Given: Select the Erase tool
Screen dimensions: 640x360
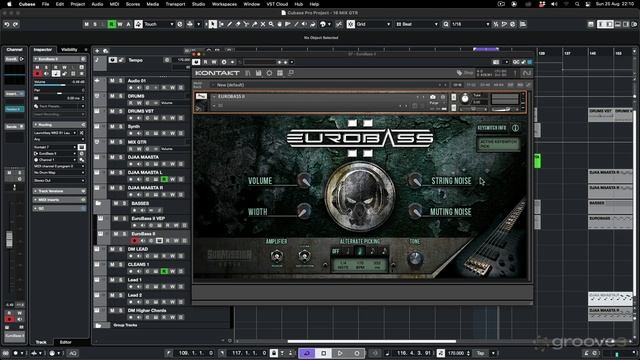Looking at the screenshot, I should (x=238, y=24).
